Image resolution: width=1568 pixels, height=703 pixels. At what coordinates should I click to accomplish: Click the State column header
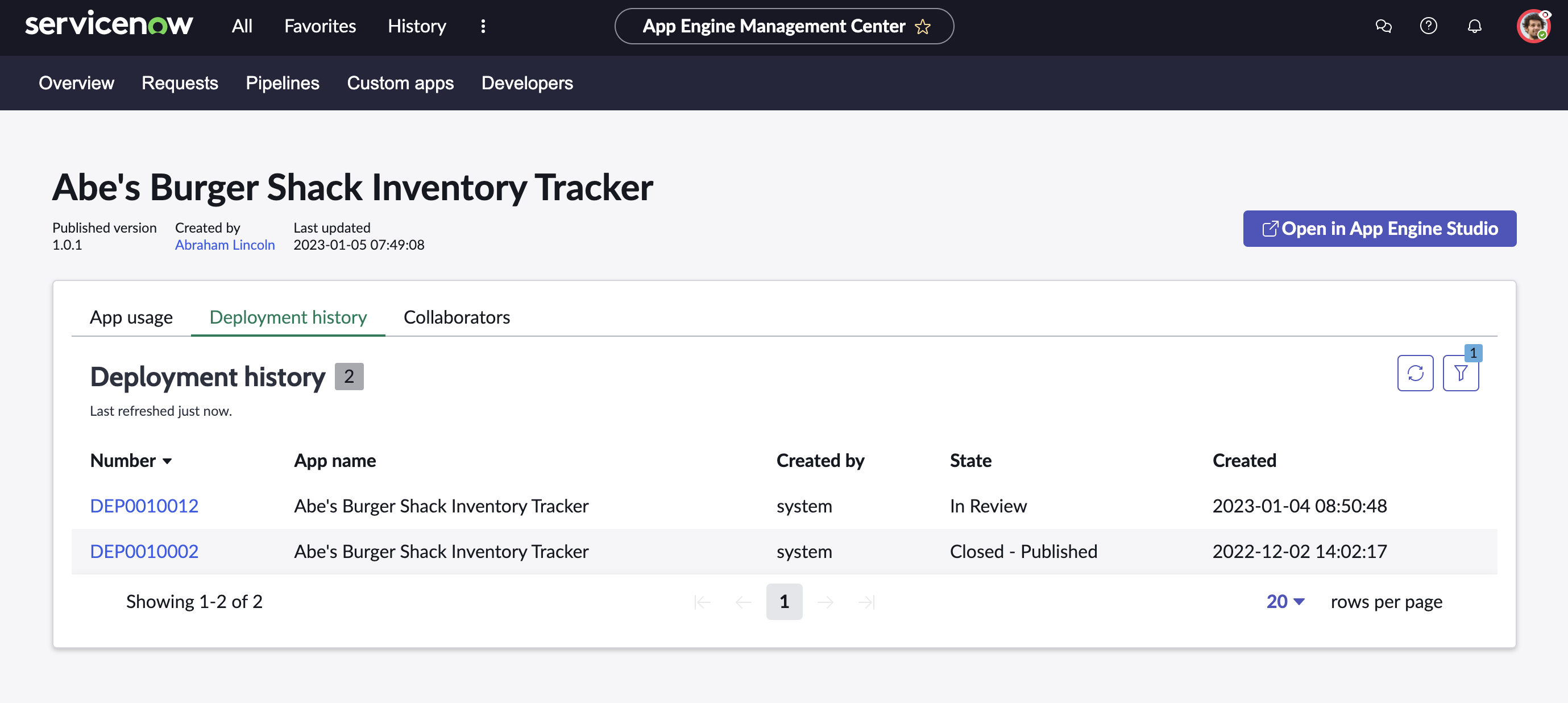click(x=970, y=461)
